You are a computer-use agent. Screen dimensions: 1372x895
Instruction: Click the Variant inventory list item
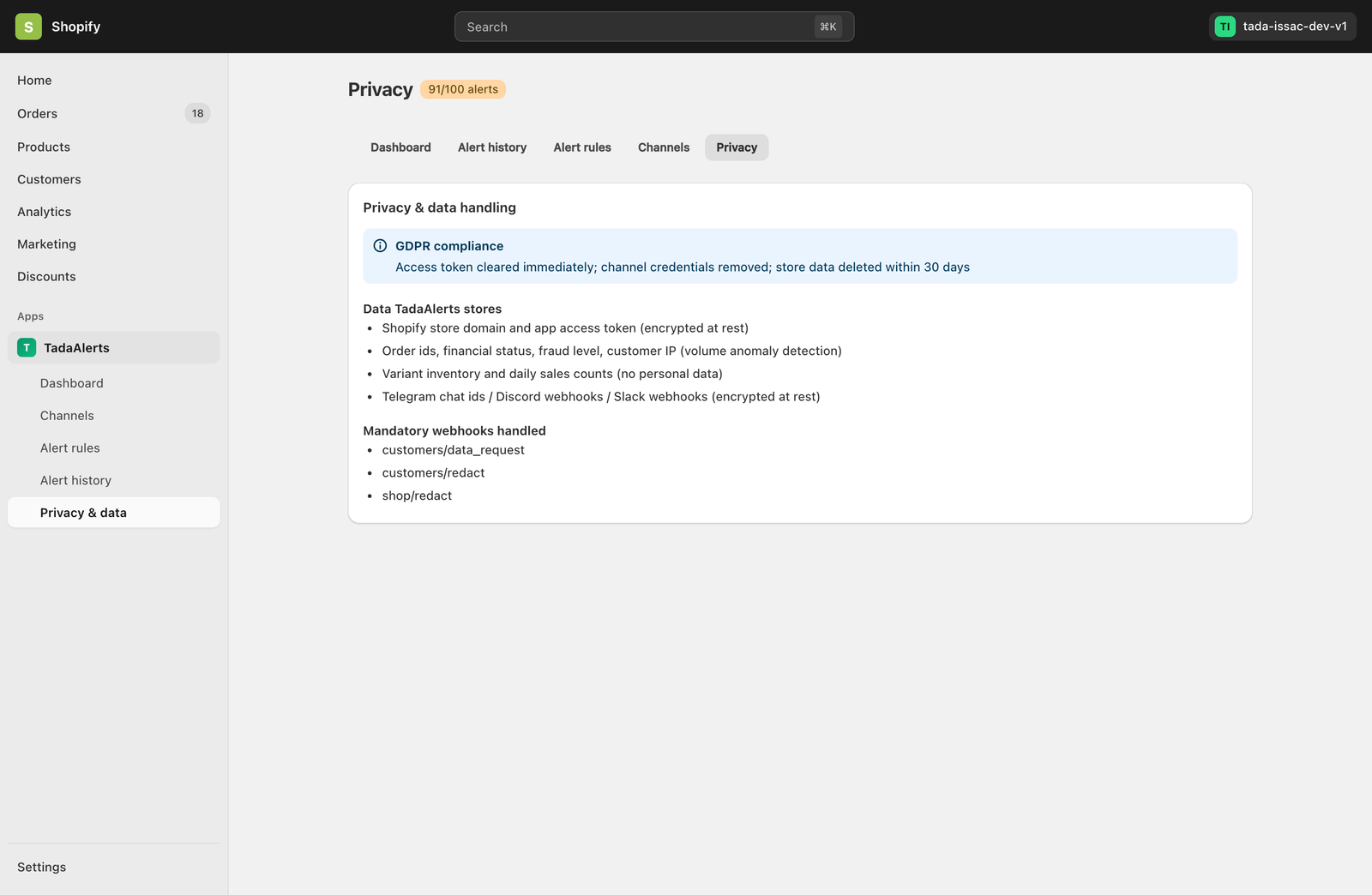click(x=552, y=374)
